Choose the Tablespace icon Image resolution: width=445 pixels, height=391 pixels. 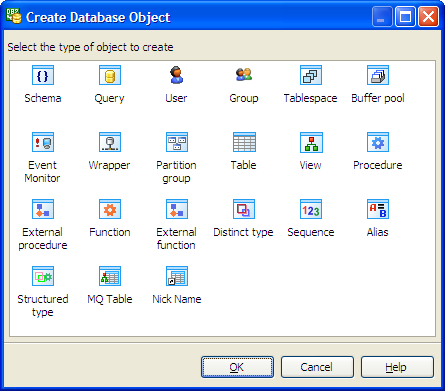pyautogui.click(x=311, y=75)
